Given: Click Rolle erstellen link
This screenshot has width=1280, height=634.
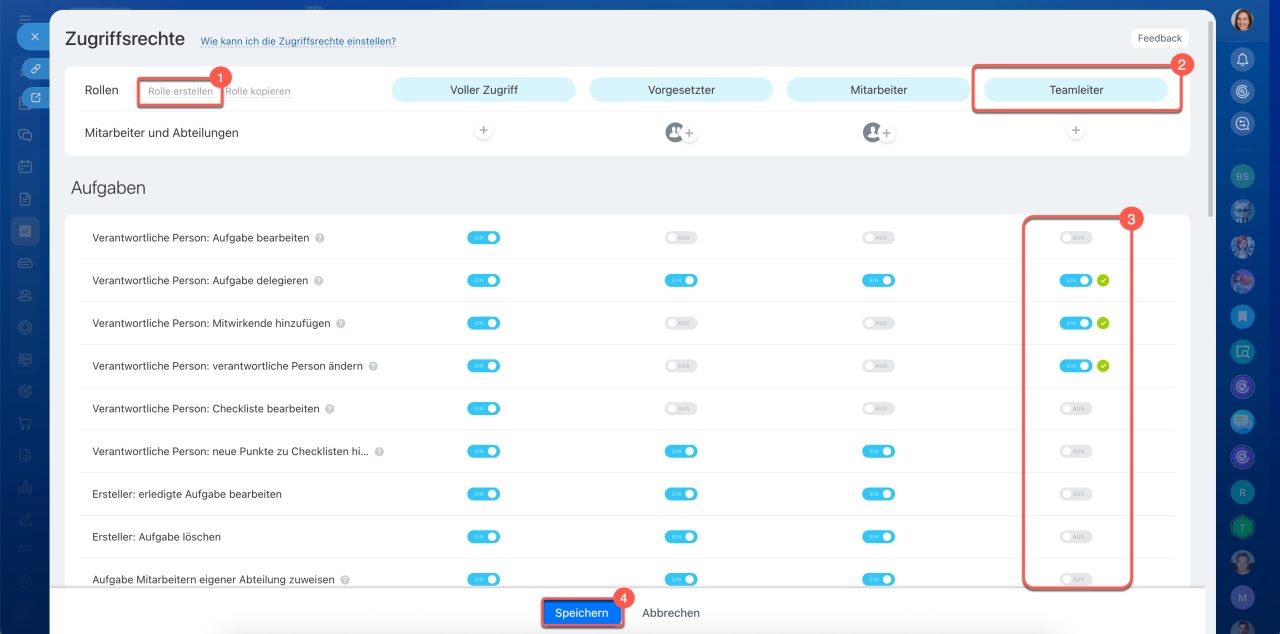Looking at the screenshot, I should (180, 91).
